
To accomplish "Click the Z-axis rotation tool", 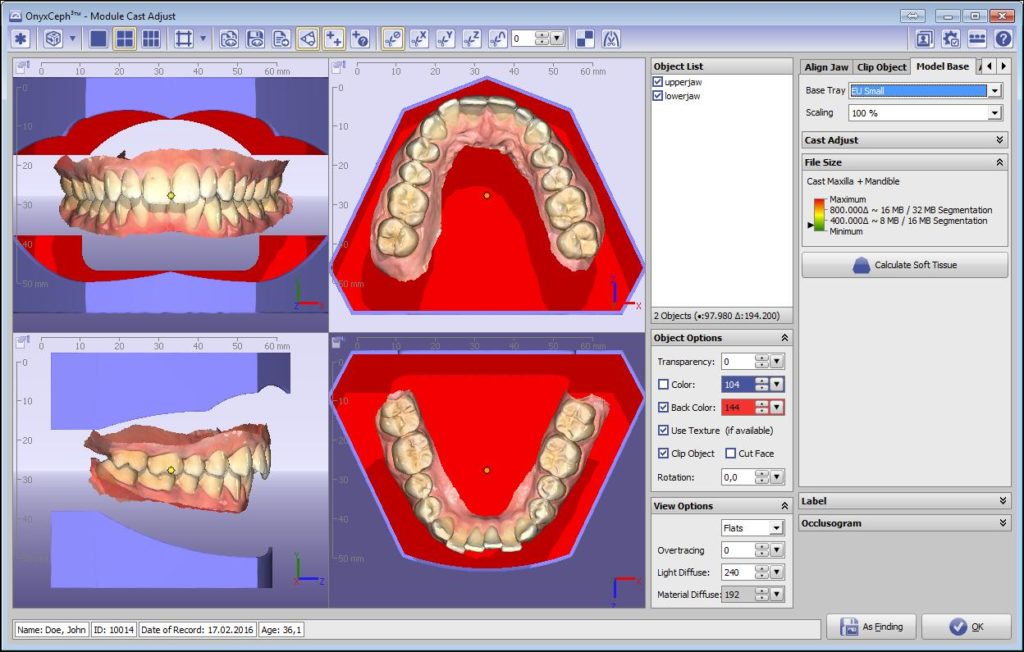I will point(471,39).
